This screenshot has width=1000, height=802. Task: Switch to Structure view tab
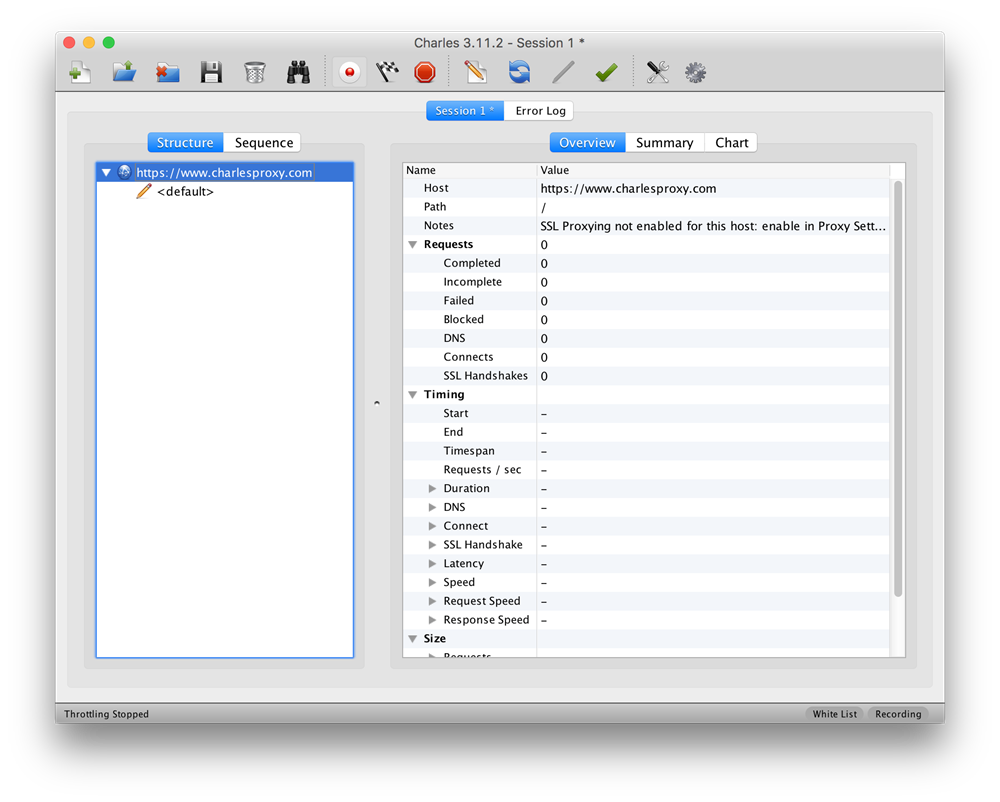(185, 142)
